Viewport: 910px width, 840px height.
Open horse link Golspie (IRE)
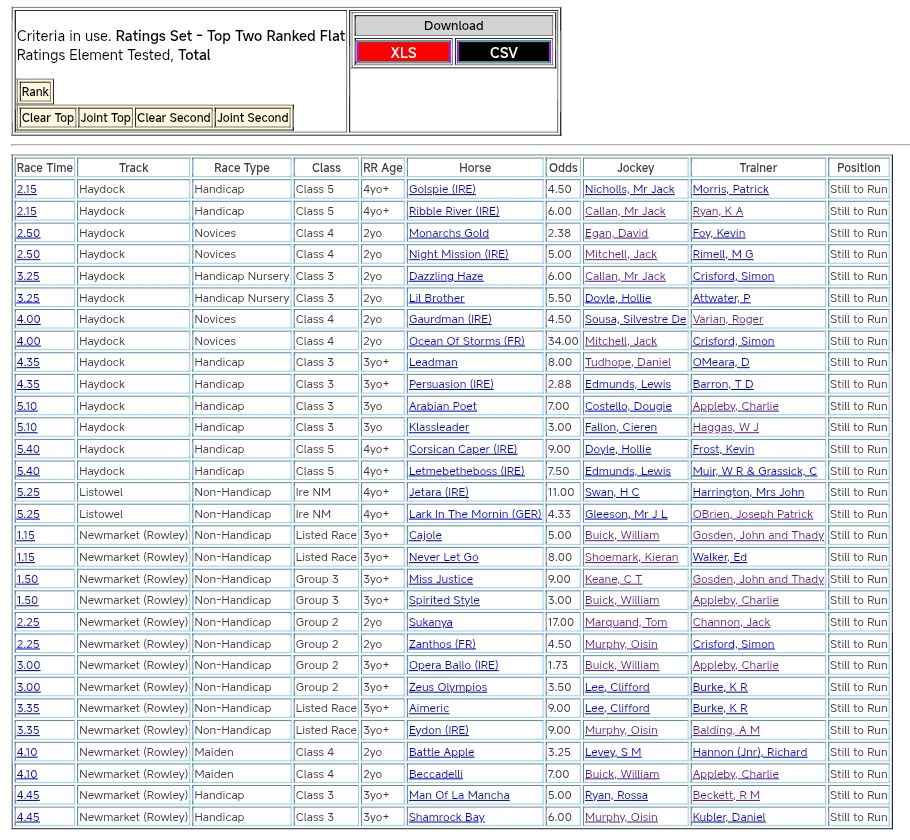tap(441, 189)
